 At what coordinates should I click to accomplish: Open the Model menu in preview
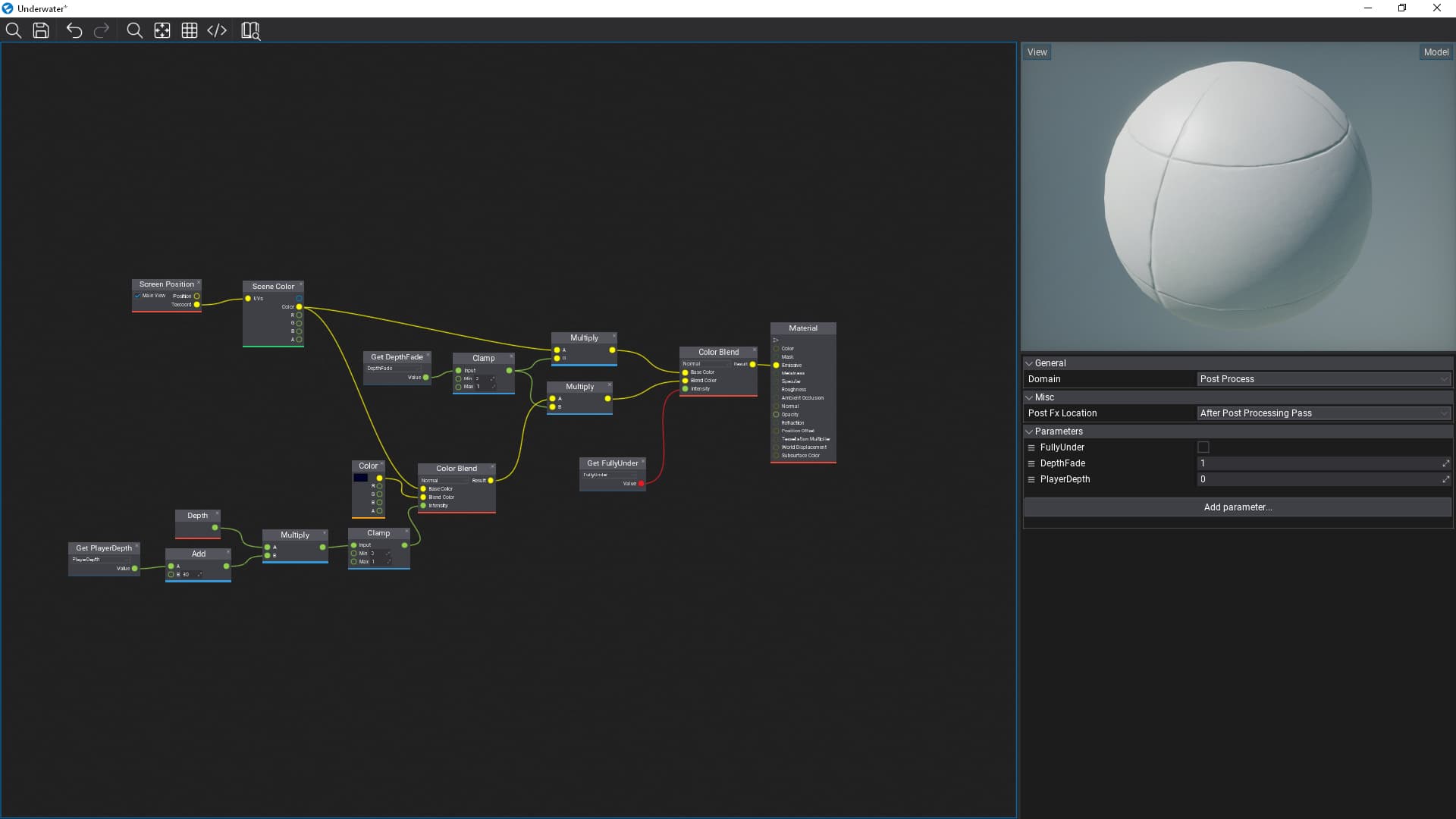tap(1436, 52)
